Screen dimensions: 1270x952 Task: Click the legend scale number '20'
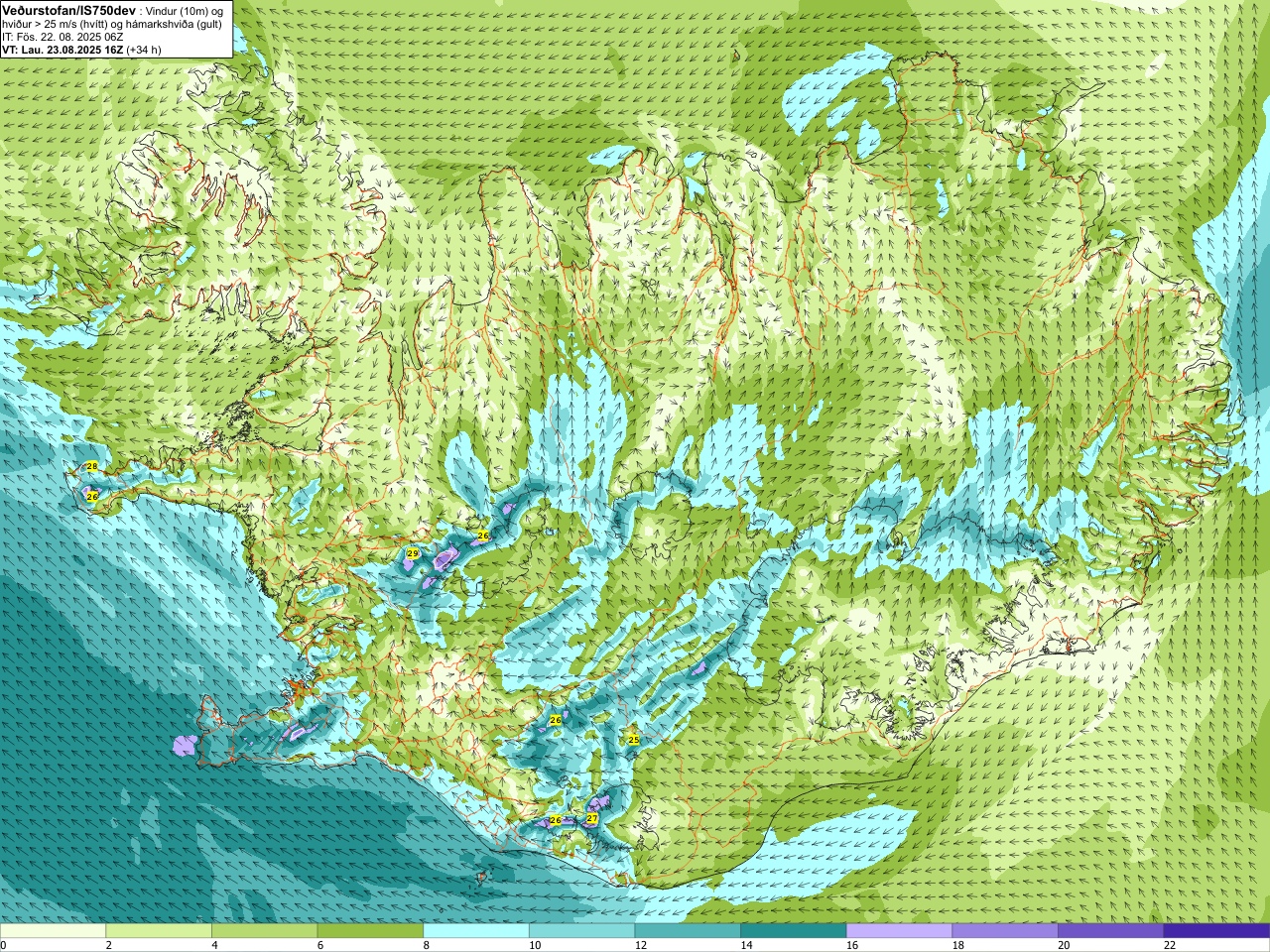[x=1064, y=946]
